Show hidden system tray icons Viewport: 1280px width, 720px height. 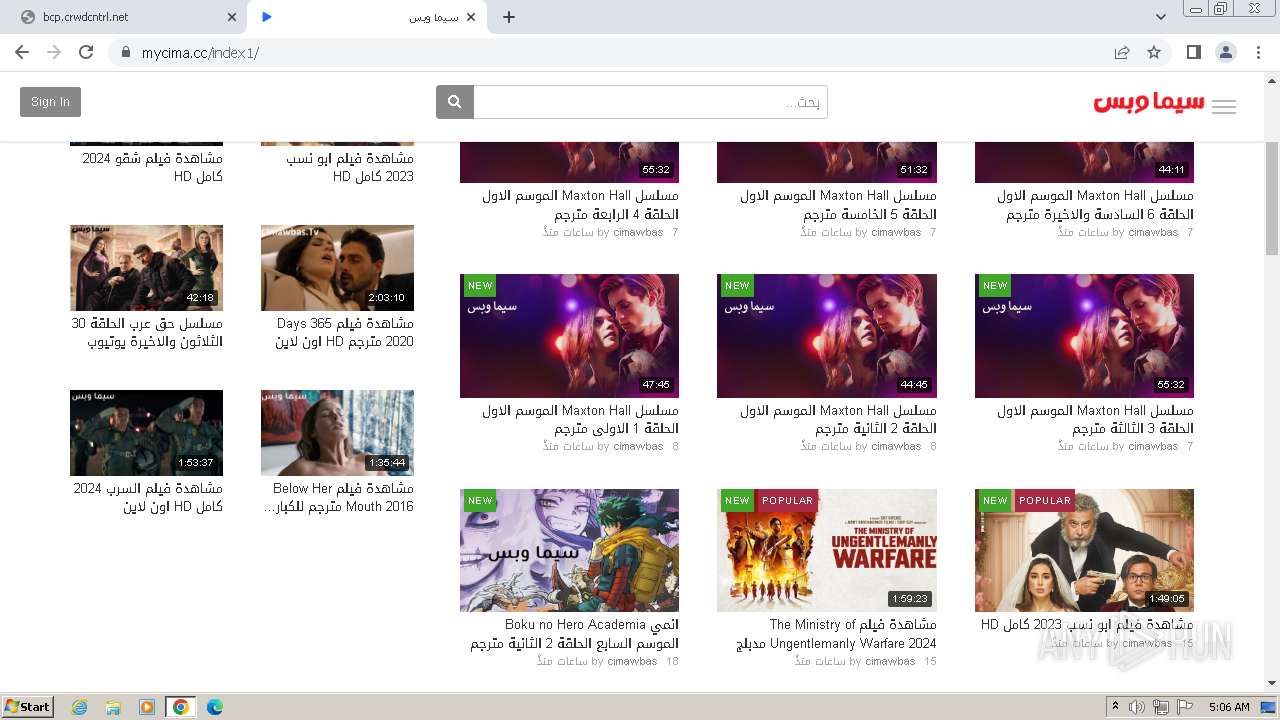point(1116,707)
